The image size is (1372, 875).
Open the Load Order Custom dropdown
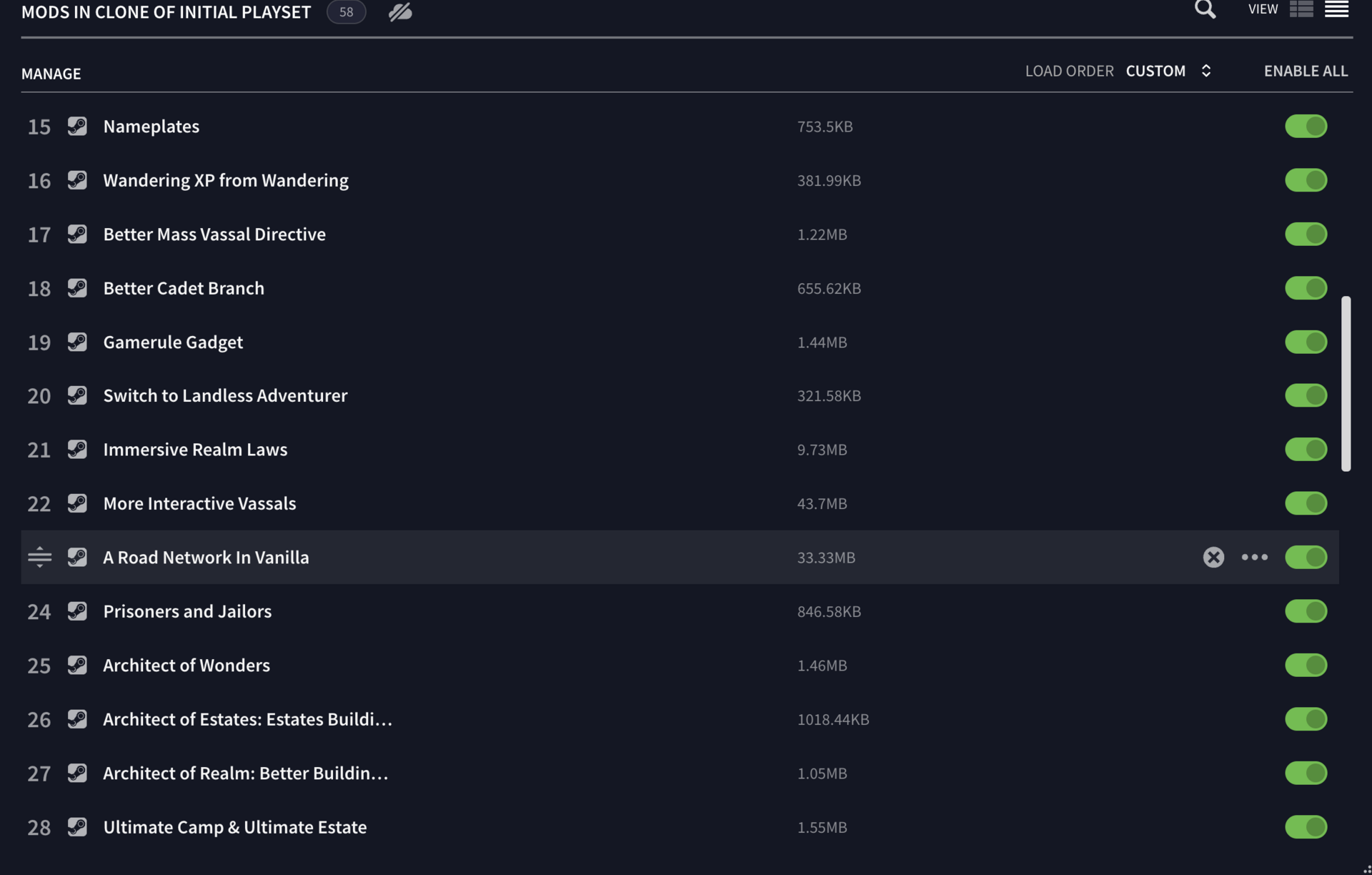[1168, 71]
